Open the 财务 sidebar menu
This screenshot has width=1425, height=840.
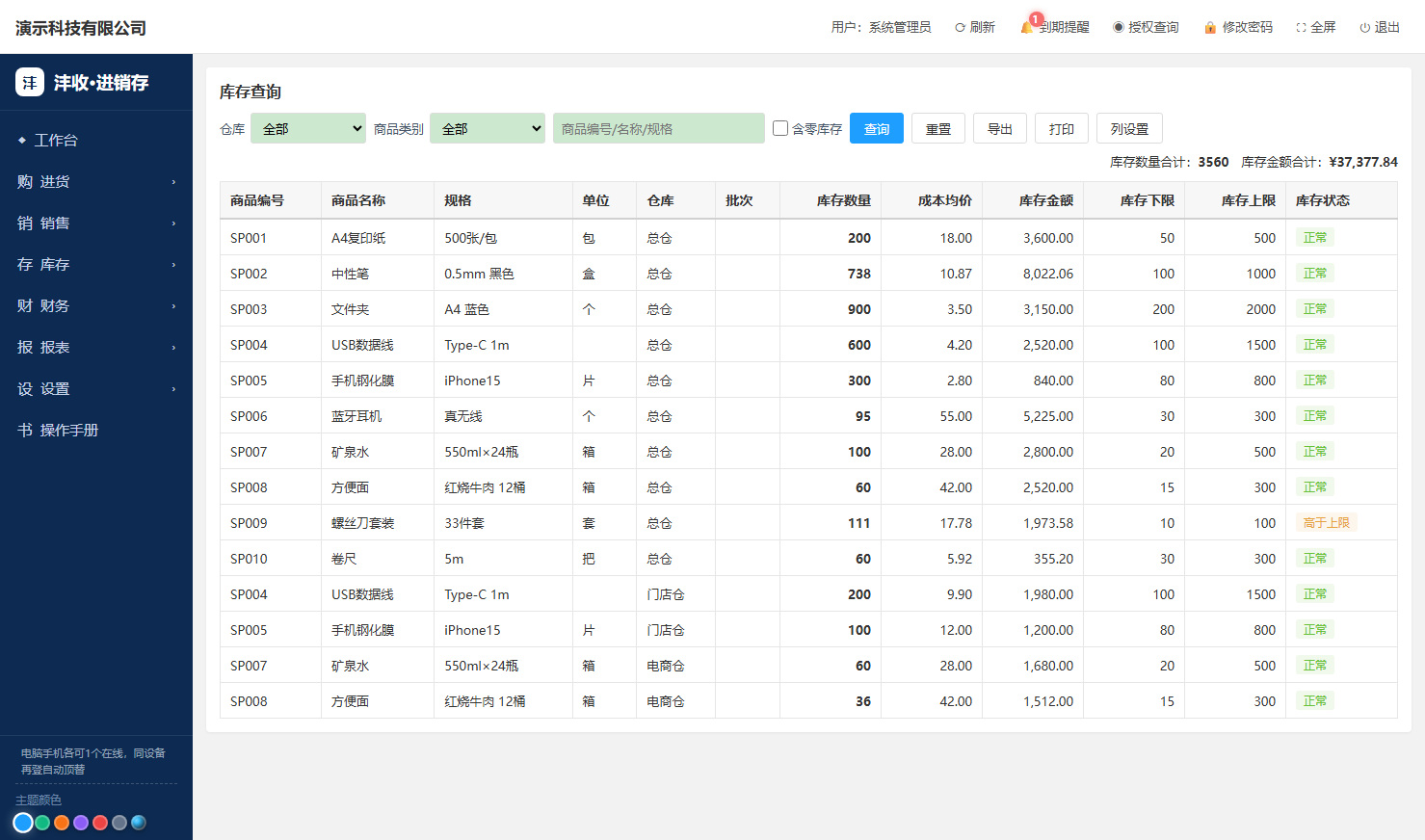pos(96,305)
